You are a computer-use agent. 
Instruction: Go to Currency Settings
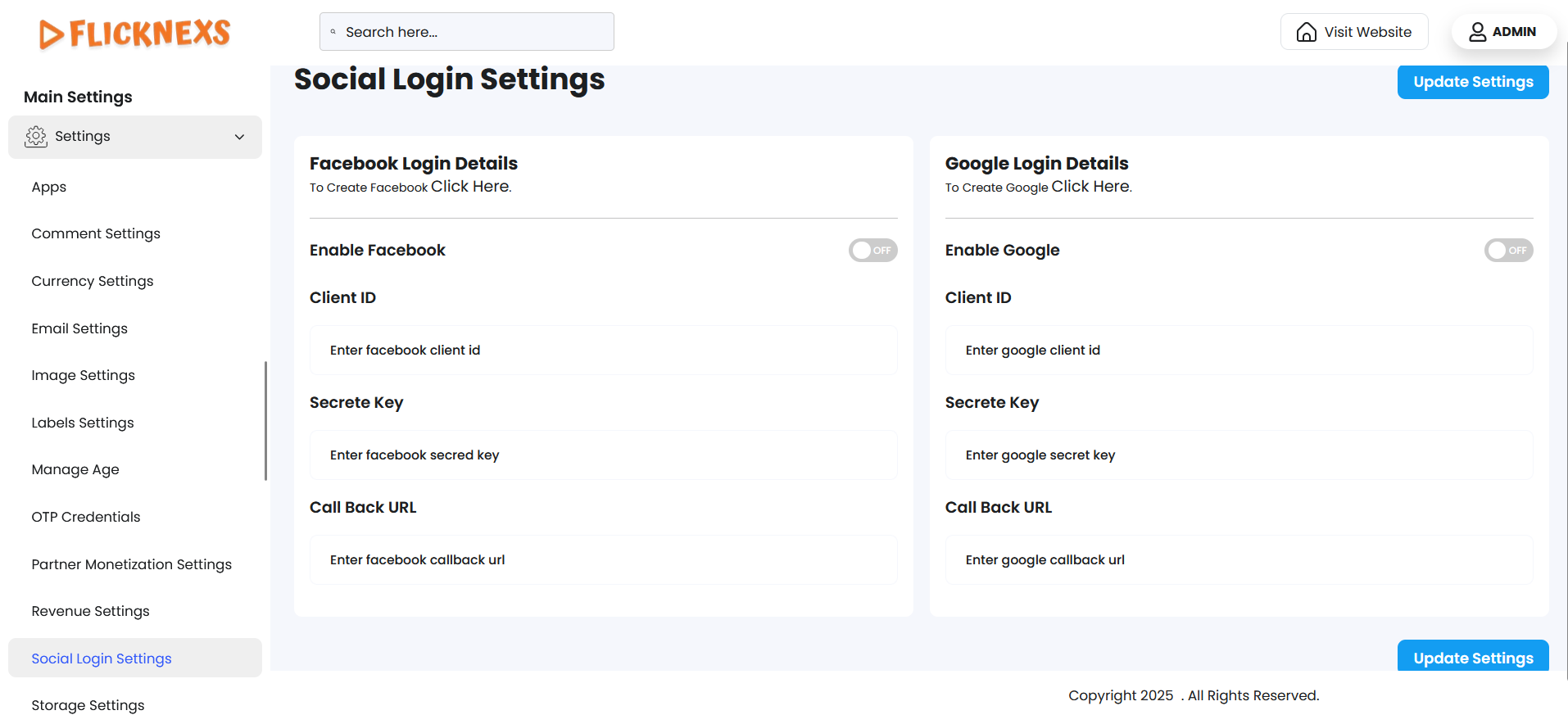[93, 281]
